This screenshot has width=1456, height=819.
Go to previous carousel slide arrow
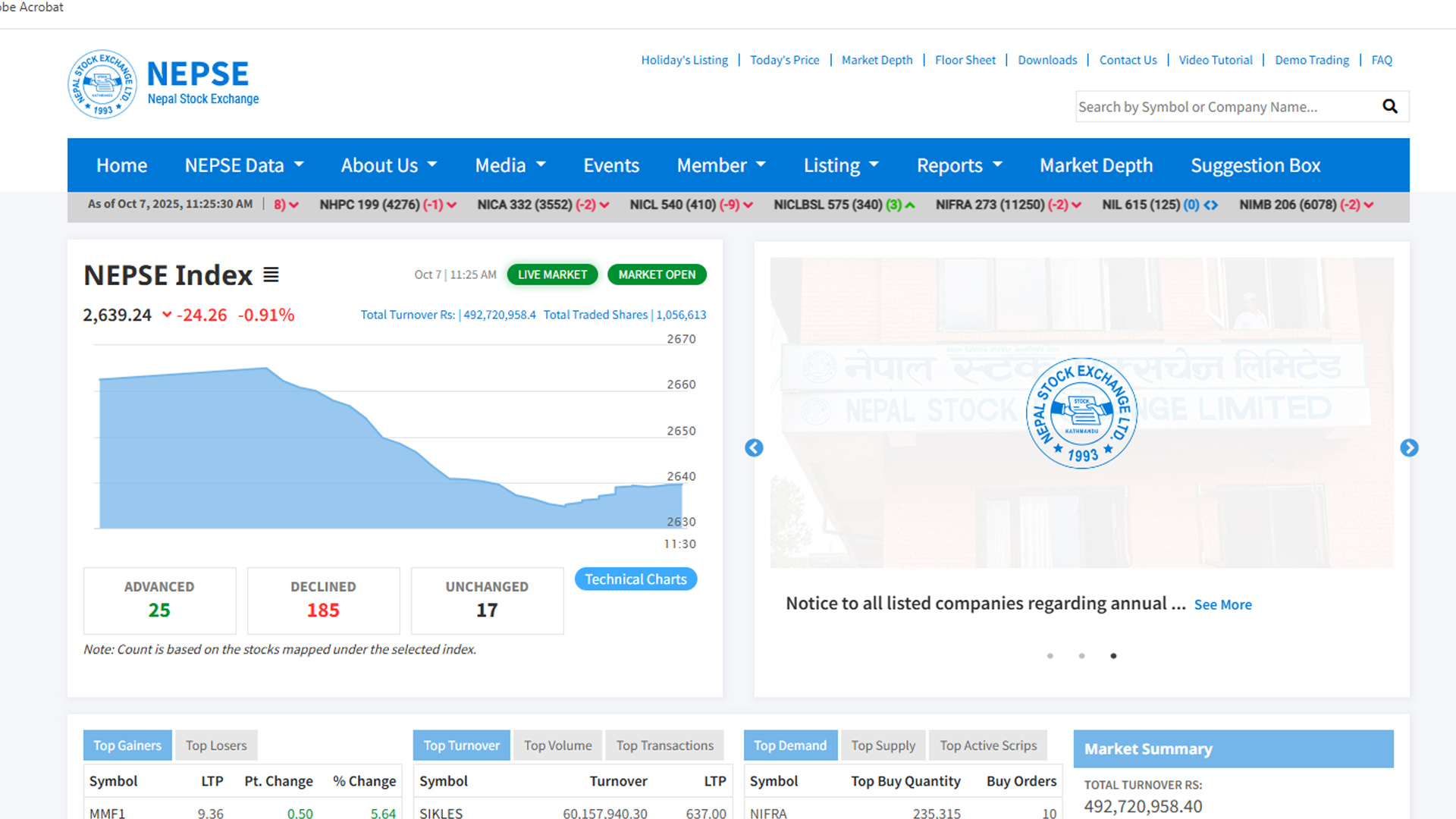pyautogui.click(x=754, y=448)
